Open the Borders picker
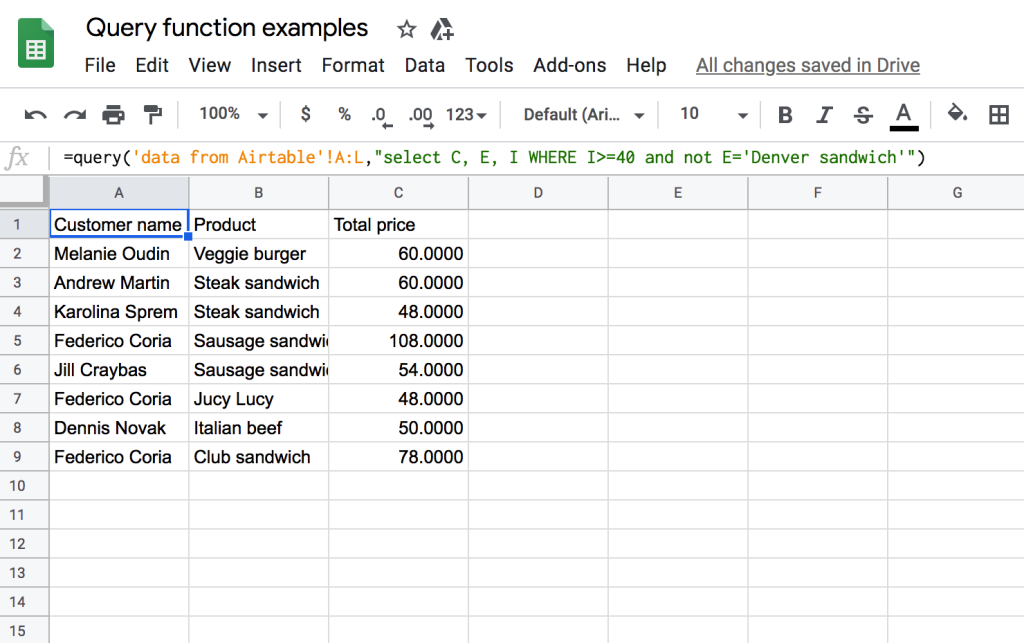Image resolution: width=1024 pixels, height=643 pixels. (x=999, y=114)
